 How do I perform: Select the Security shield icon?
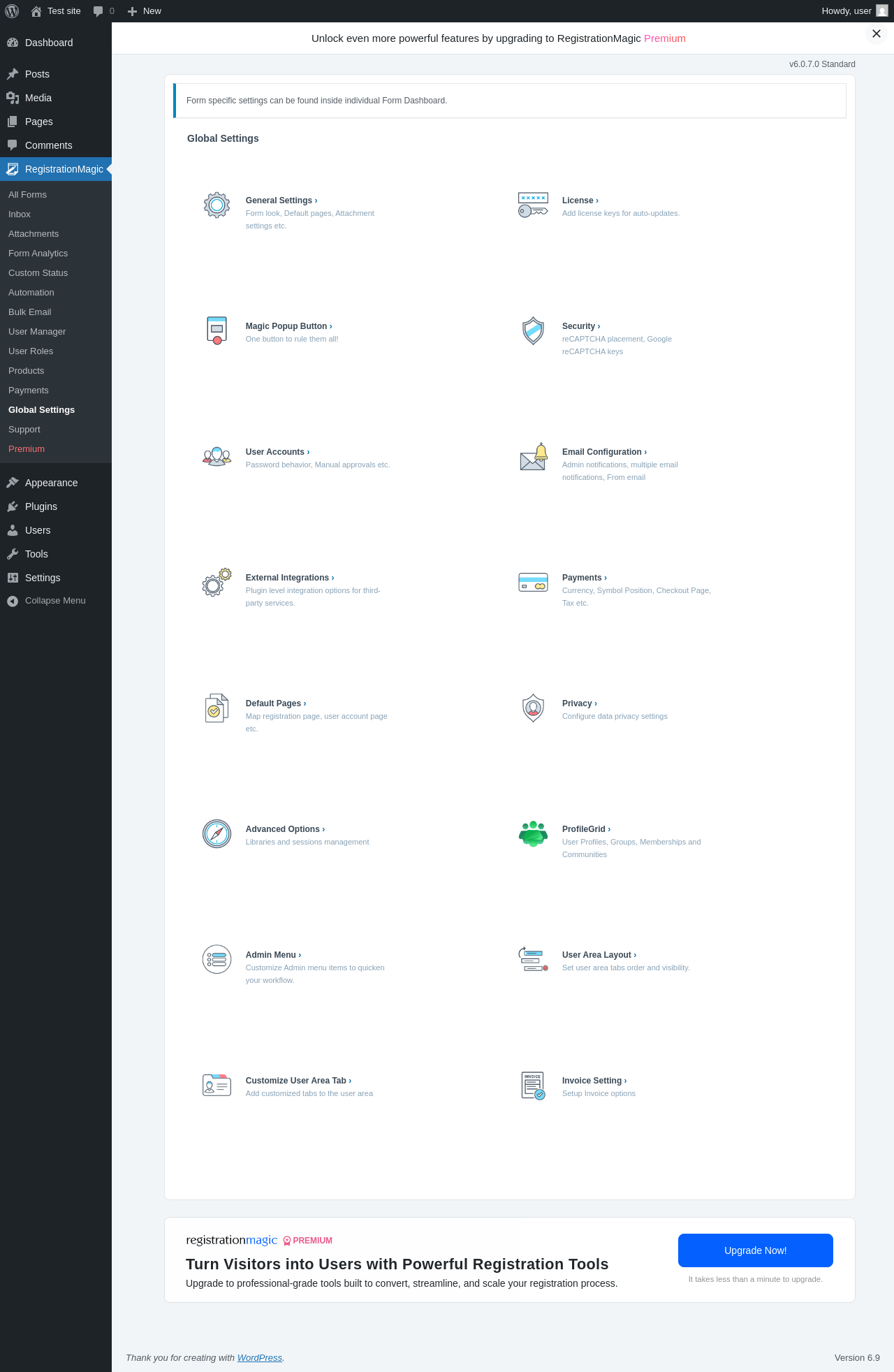click(x=533, y=330)
